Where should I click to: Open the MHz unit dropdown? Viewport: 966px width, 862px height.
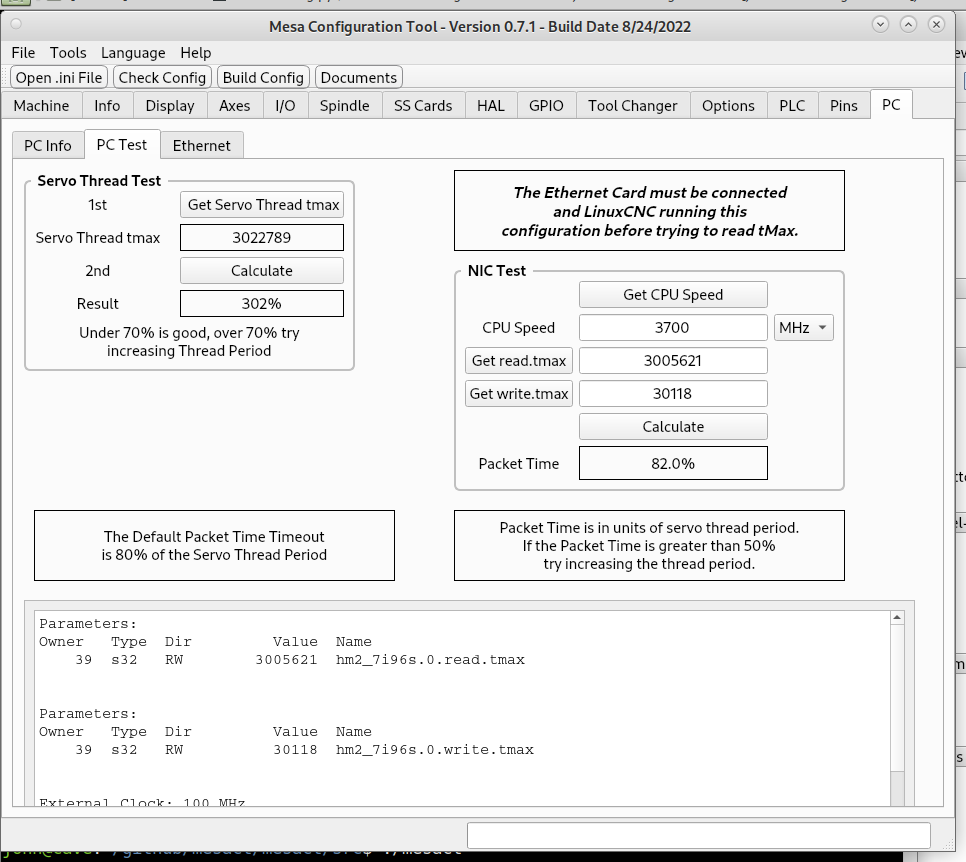tap(804, 328)
